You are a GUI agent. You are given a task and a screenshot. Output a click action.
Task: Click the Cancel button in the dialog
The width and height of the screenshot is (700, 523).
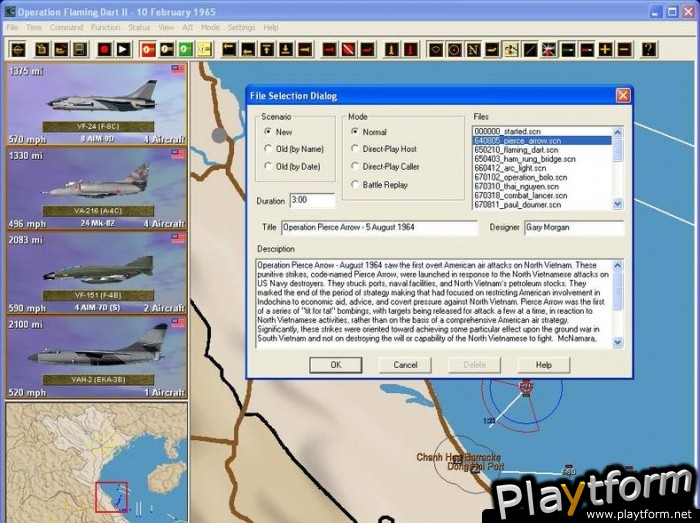pos(405,365)
